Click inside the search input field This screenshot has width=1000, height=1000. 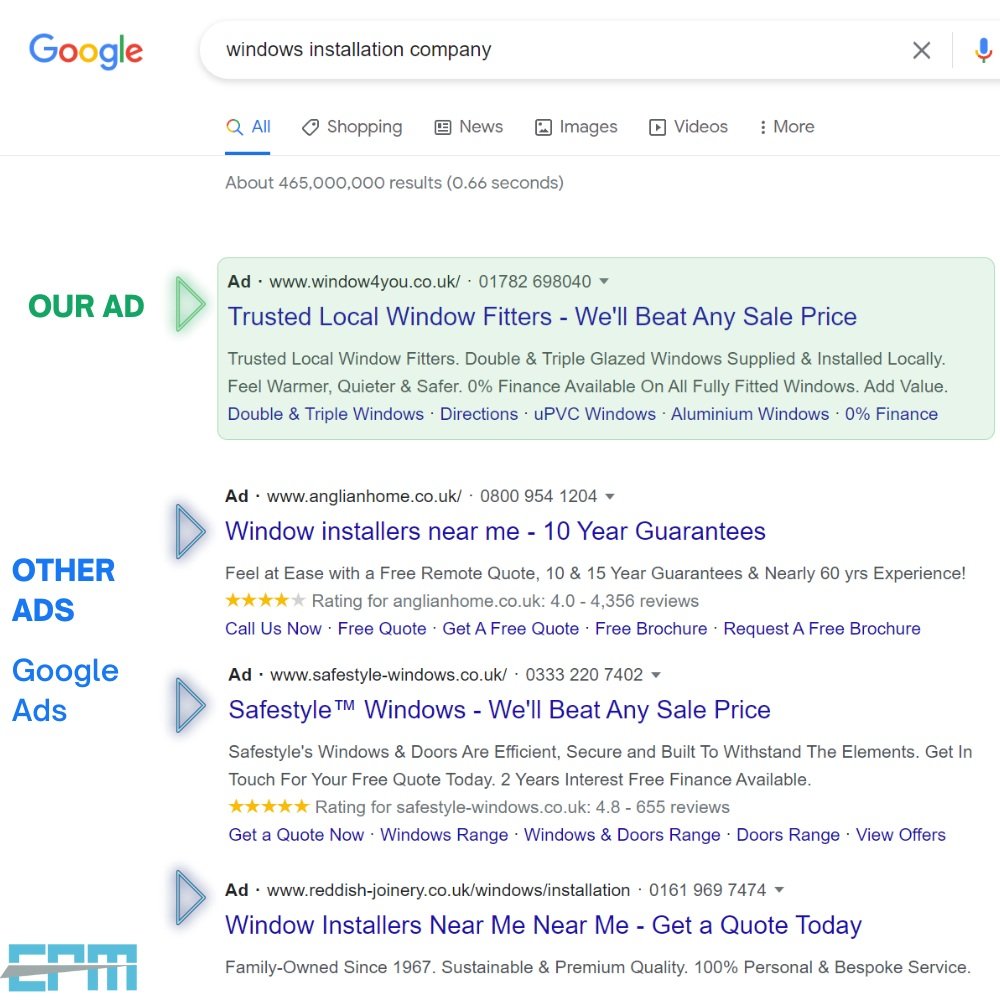pos(550,50)
